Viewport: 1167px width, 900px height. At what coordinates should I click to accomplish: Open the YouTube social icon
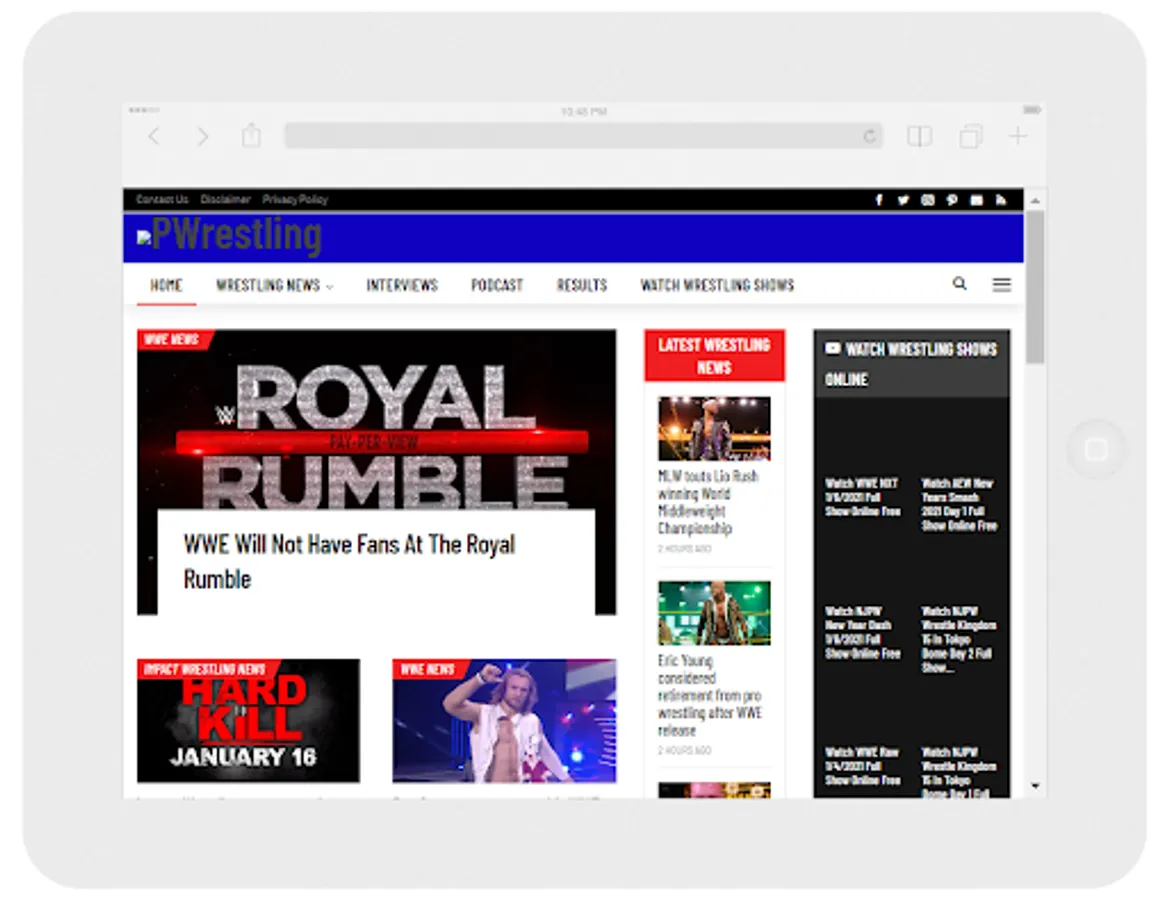(x=976, y=200)
